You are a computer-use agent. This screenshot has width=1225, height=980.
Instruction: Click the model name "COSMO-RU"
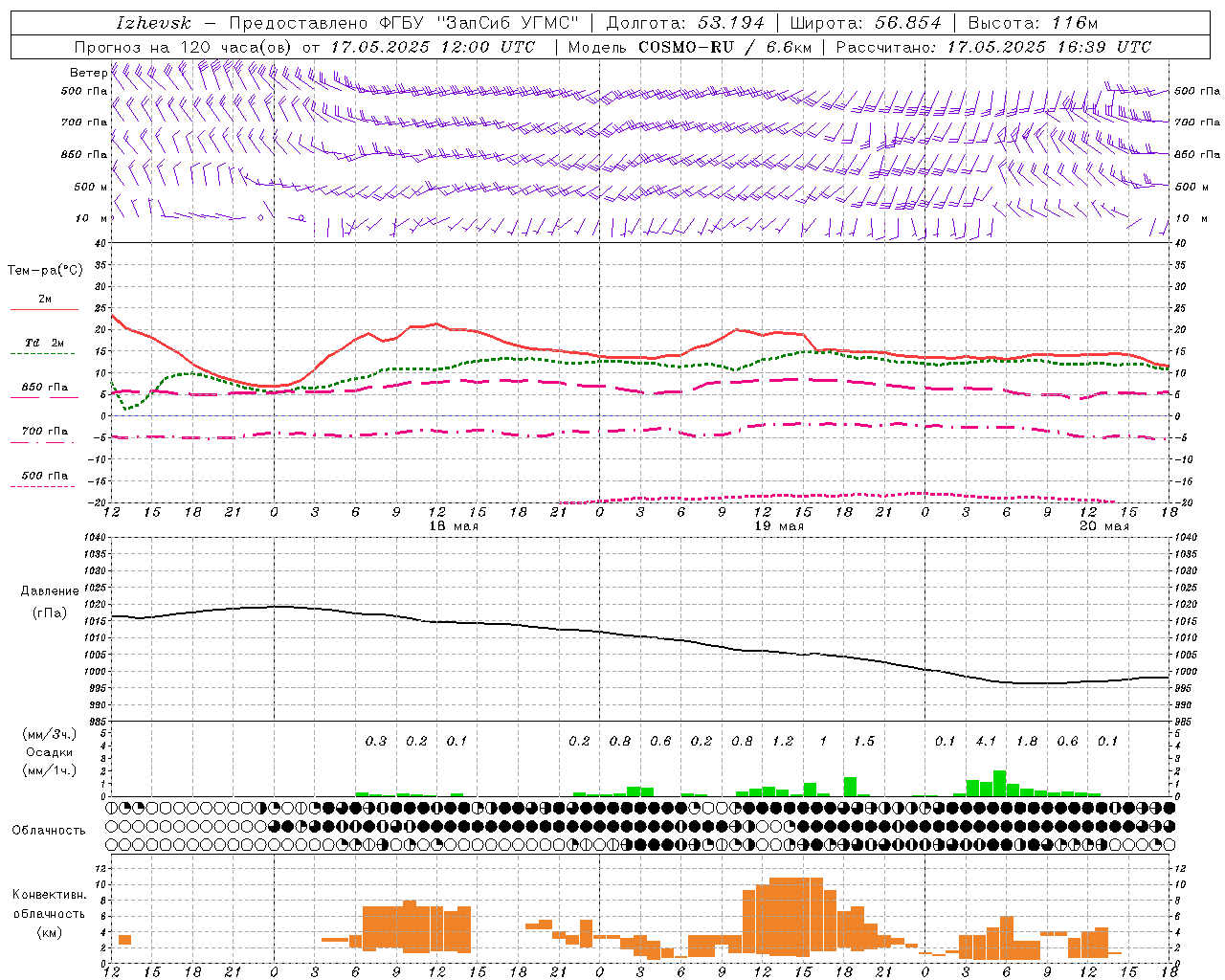pos(684,47)
